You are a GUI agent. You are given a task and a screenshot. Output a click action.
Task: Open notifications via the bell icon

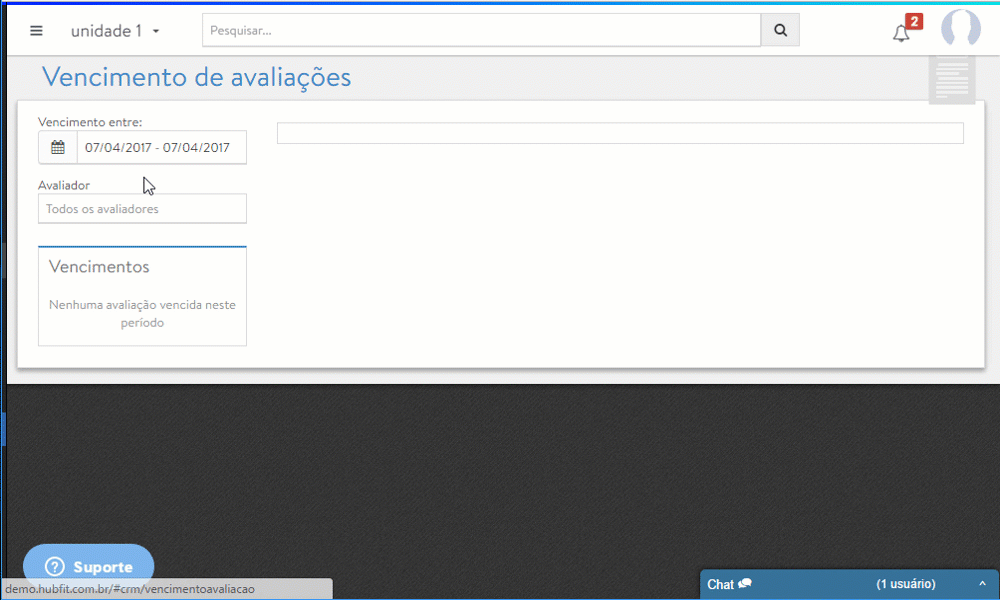tap(901, 34)
